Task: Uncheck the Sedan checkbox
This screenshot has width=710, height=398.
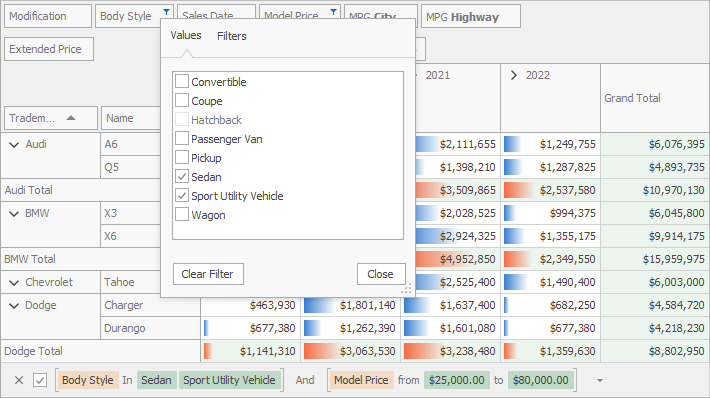Action: click(x=182, y=177)
